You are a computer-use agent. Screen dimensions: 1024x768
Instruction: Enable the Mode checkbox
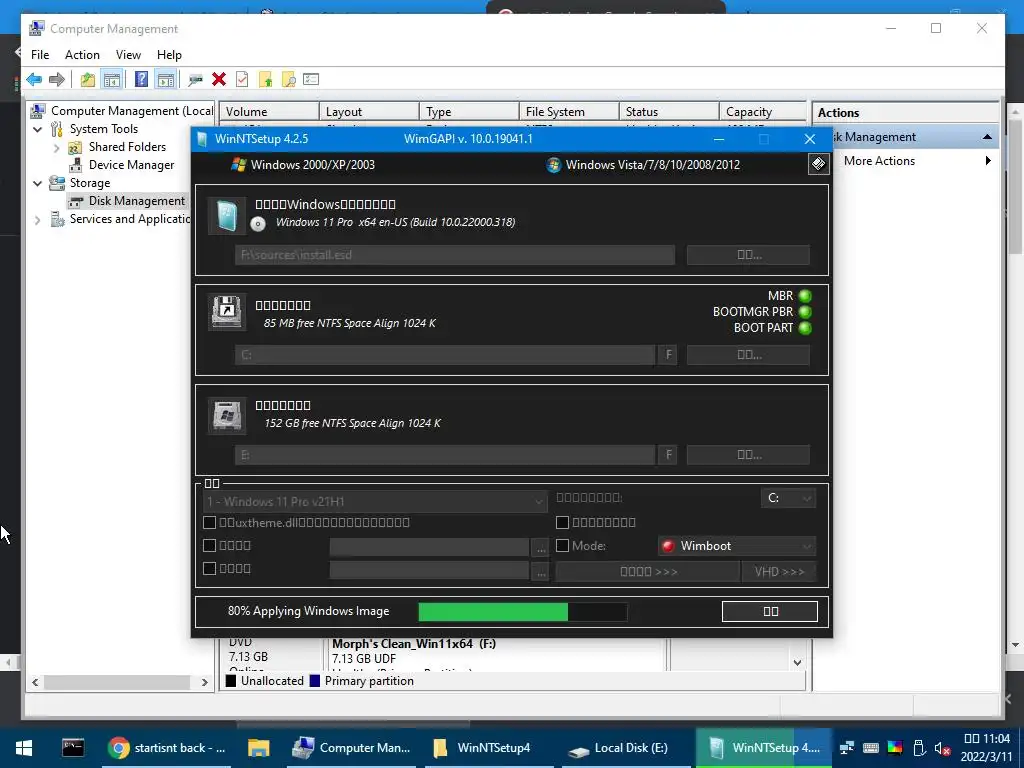click(562, 545)
